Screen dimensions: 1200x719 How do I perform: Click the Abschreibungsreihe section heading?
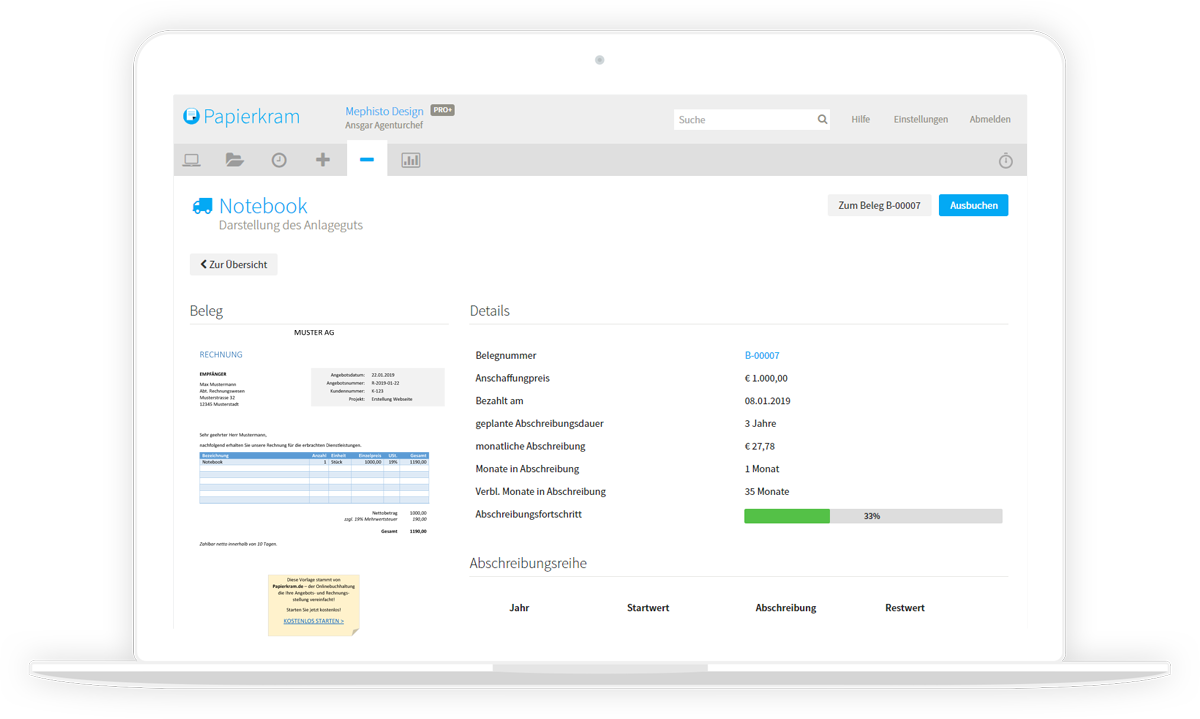(528, 563)
